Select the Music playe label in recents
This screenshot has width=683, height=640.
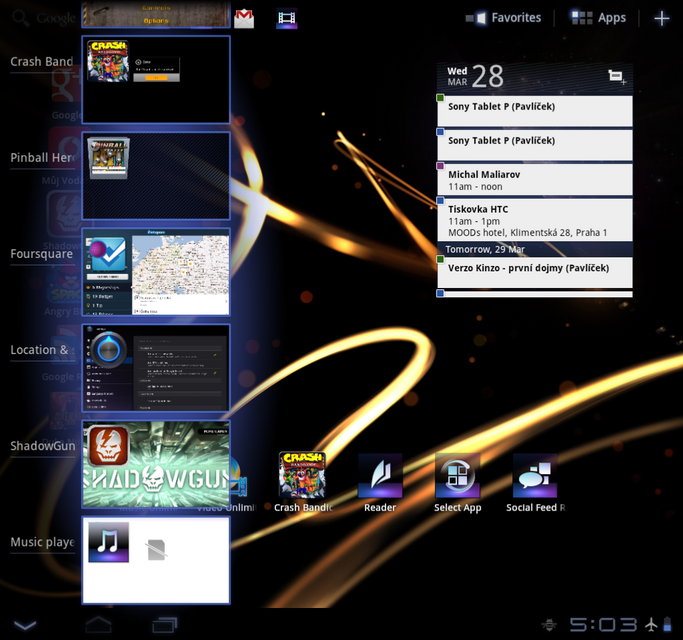click(42, 542)
